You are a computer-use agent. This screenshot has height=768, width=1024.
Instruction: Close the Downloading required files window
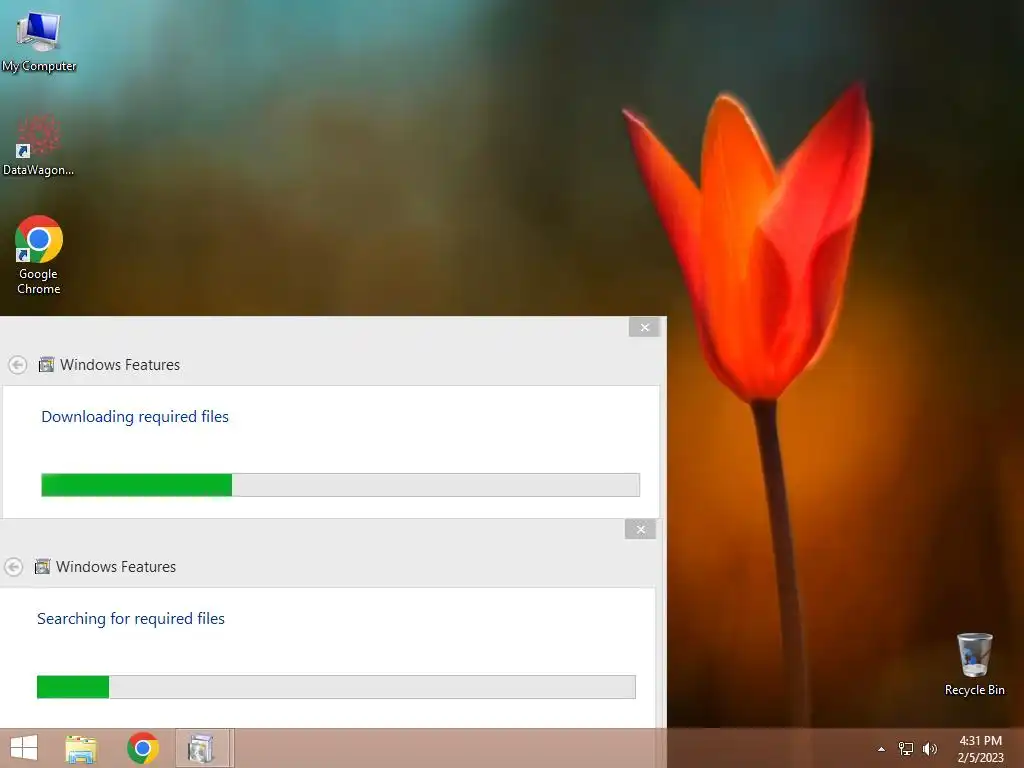pos(645,327)
